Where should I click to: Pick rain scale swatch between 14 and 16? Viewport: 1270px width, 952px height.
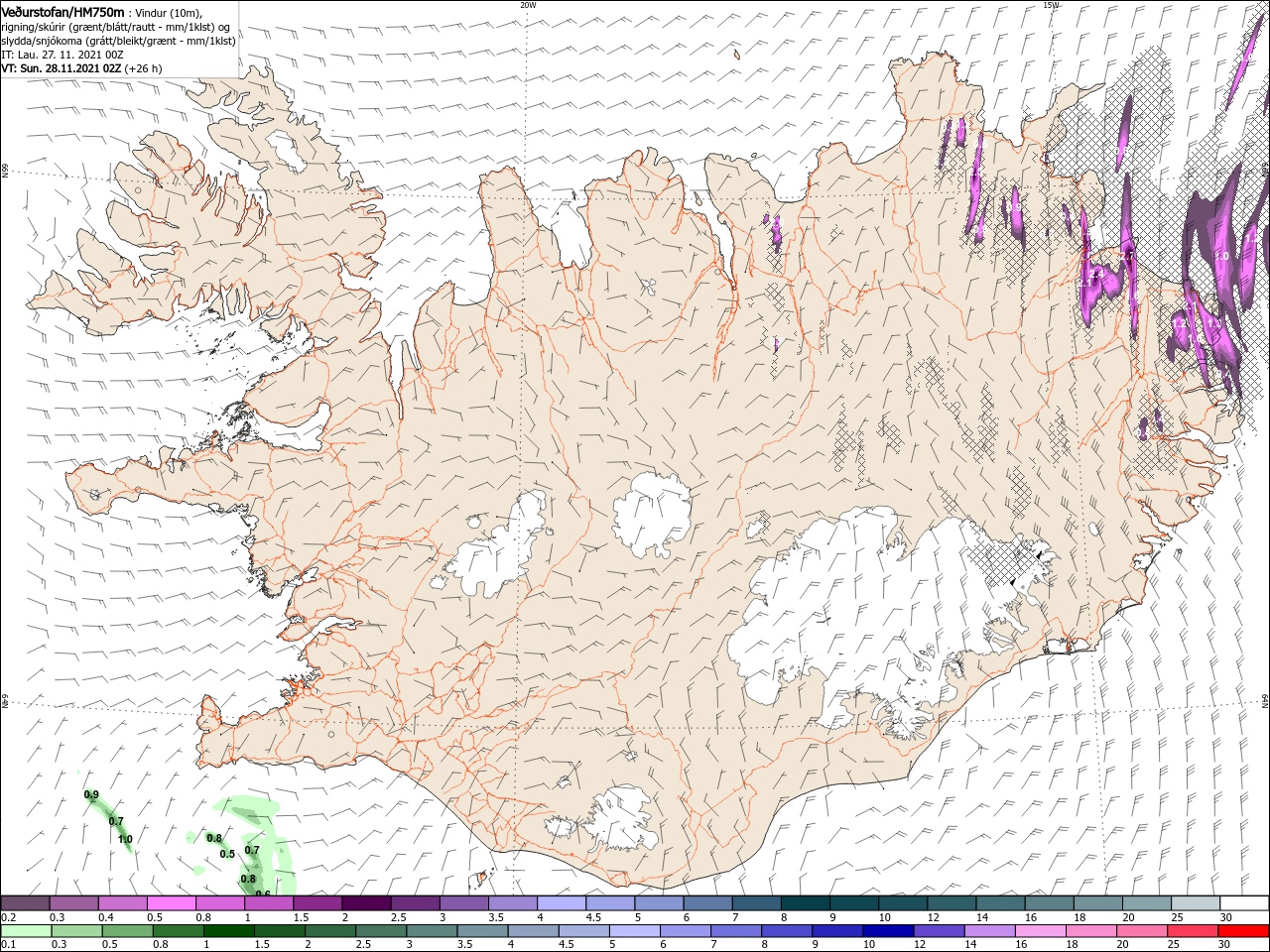(x=989, y=931)
